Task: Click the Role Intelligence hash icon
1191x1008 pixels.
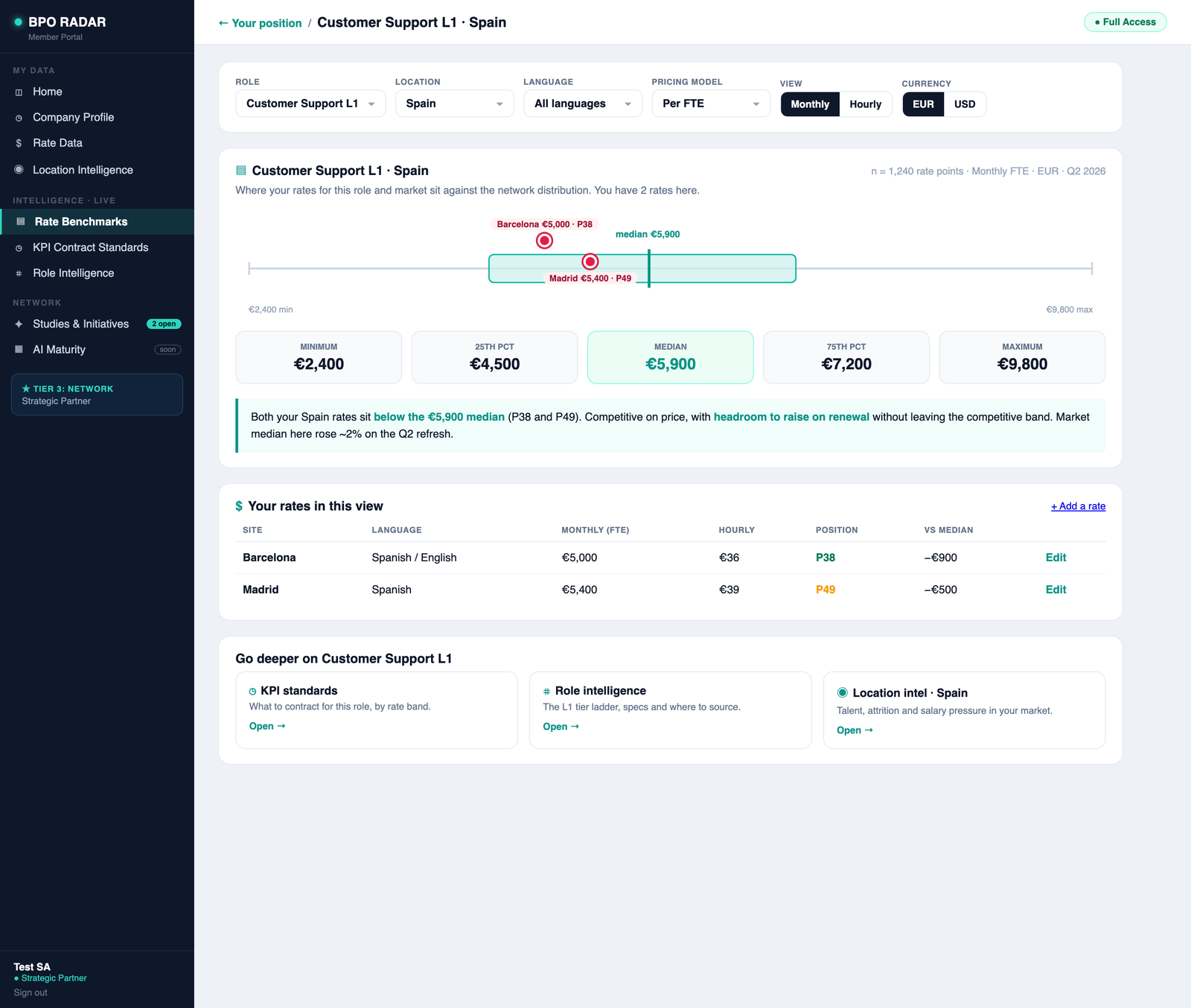Action: click(19, 273)
